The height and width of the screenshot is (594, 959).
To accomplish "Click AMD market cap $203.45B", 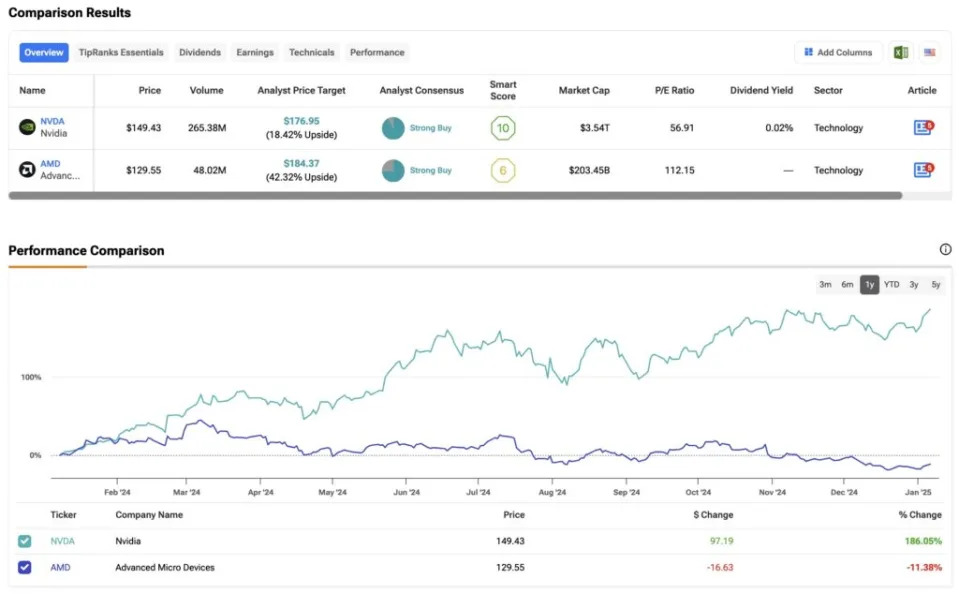I will pos(590,171).
